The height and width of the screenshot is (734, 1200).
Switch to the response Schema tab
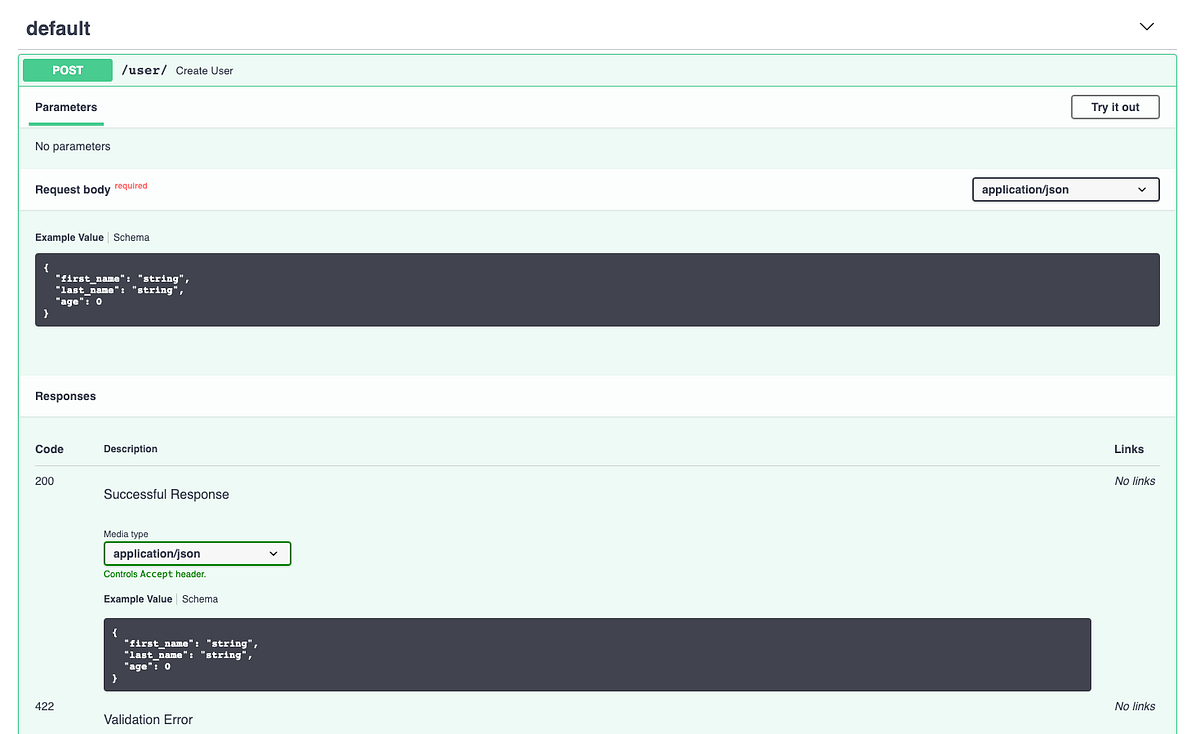199,599
